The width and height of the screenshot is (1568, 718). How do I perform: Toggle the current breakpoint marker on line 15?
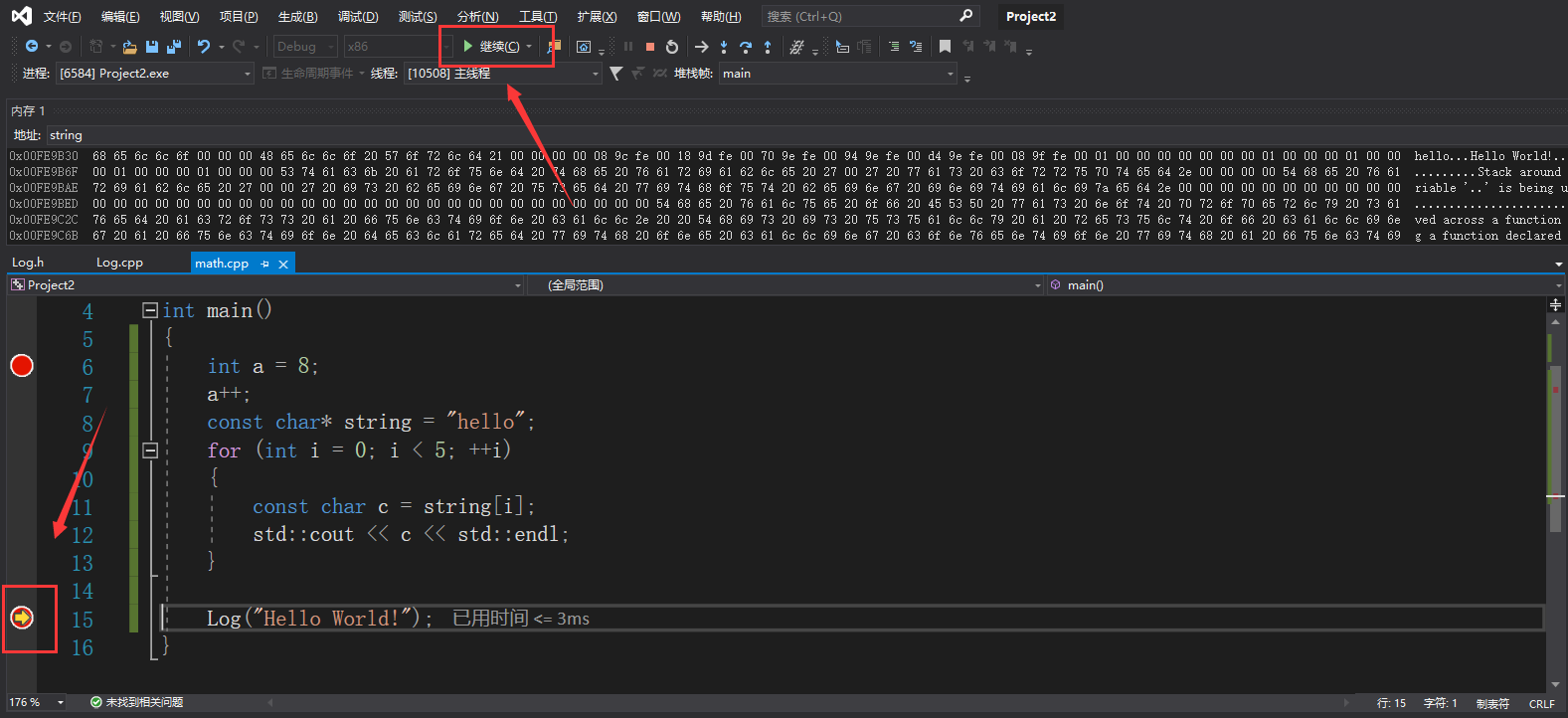pyautogui.click(x=22, y=619)
